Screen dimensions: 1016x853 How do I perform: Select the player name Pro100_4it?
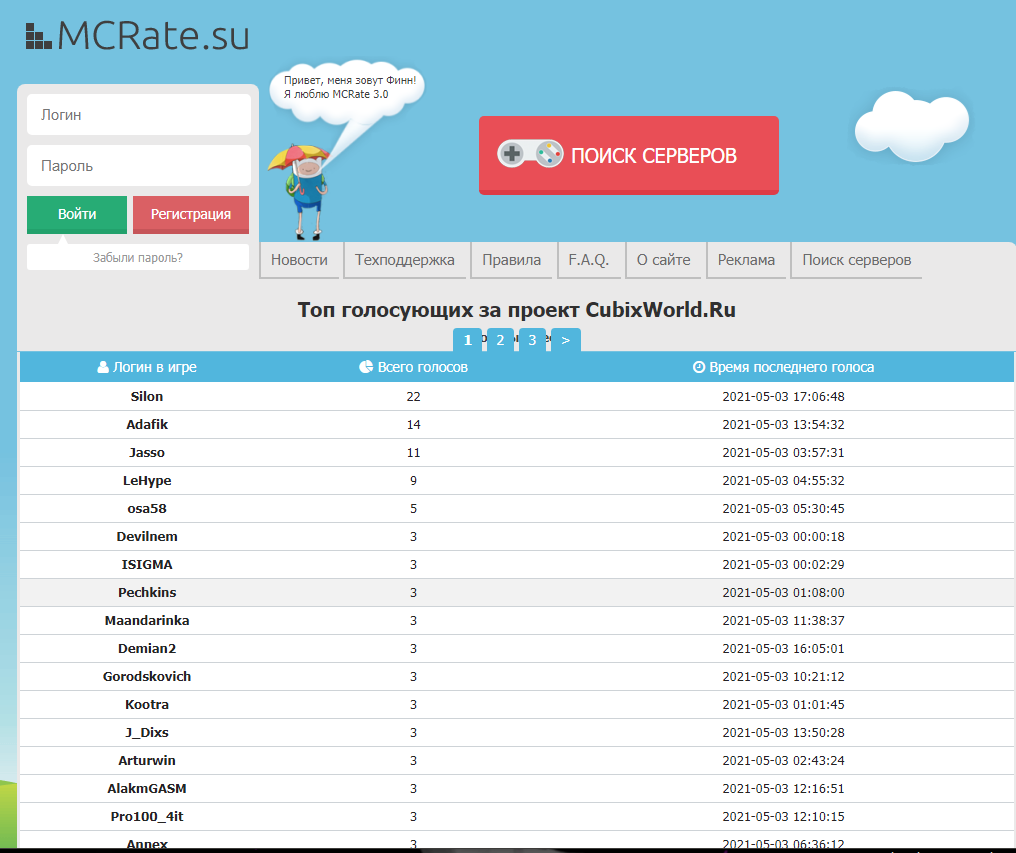(147, 817)
